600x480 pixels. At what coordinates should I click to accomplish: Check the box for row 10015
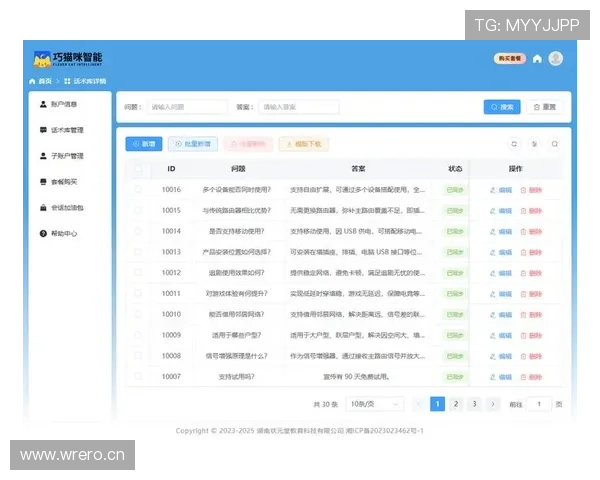(x=138, y=210)
